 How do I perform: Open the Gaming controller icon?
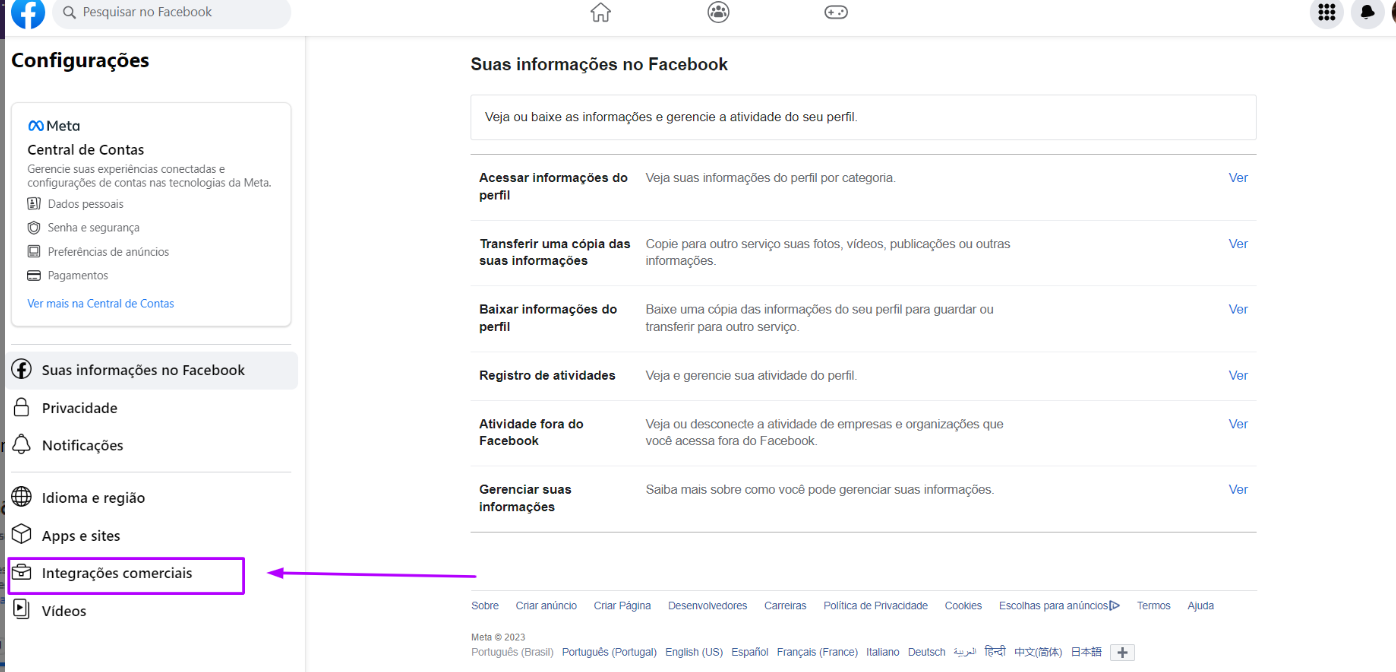[x=836, y=12]
